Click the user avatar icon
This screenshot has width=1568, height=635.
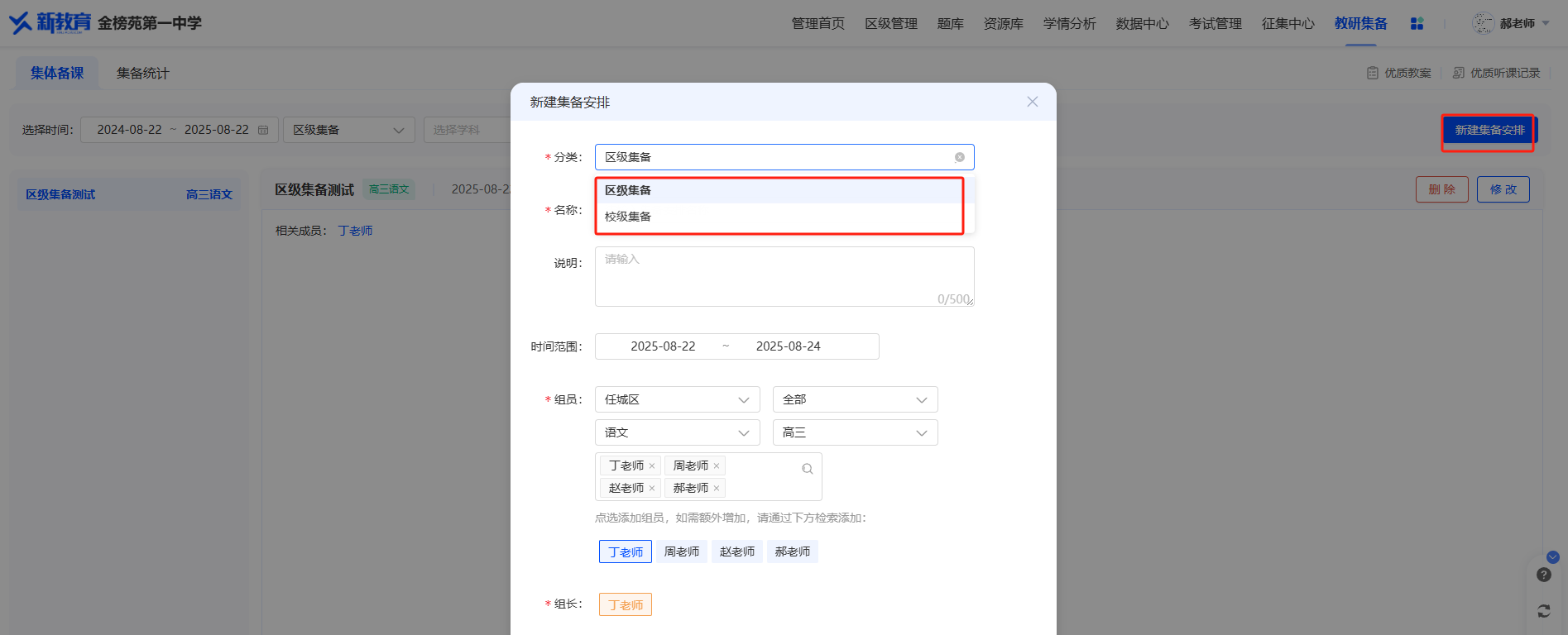pyautogui.click(x=1483, y=23)
